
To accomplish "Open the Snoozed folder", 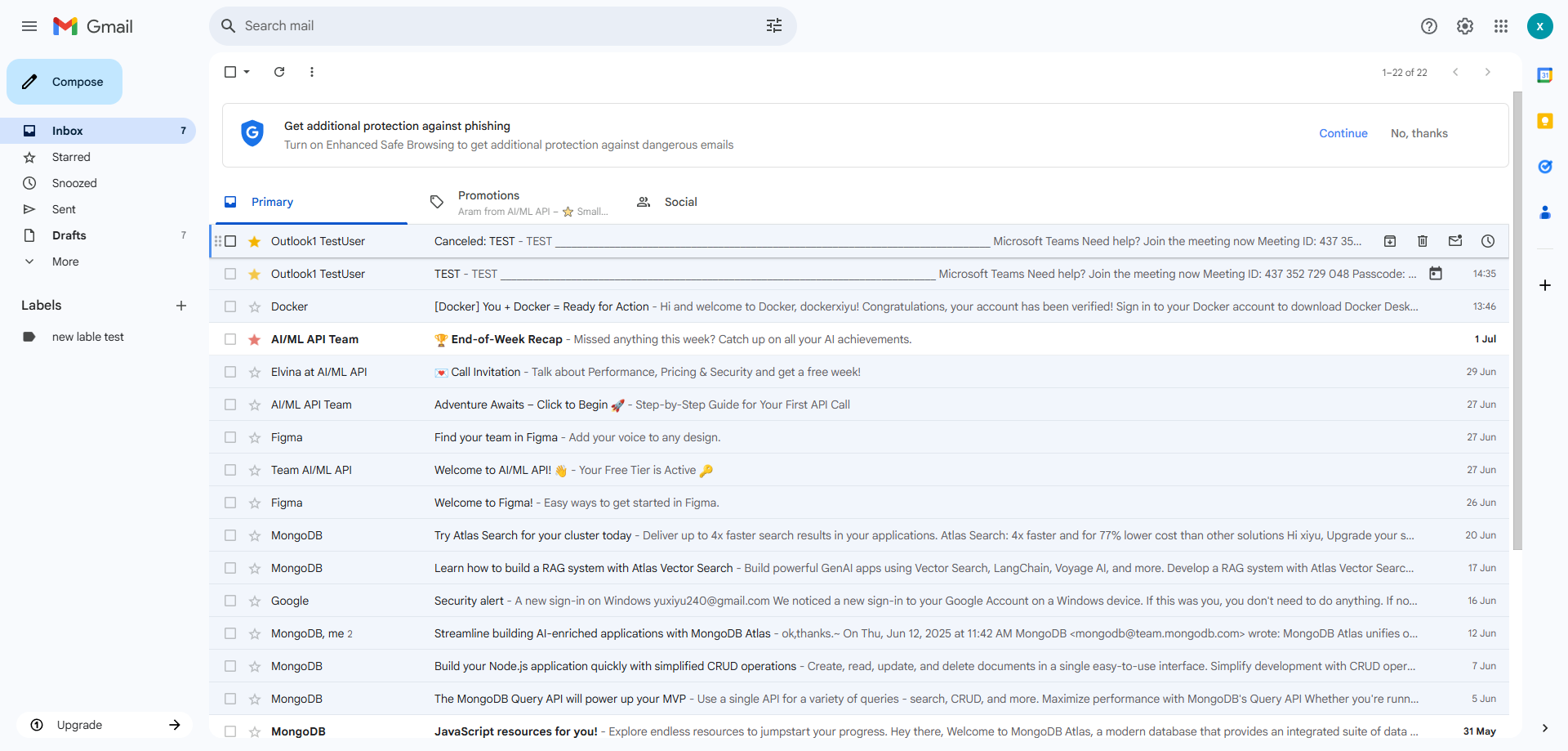I will tap(98, 183).
